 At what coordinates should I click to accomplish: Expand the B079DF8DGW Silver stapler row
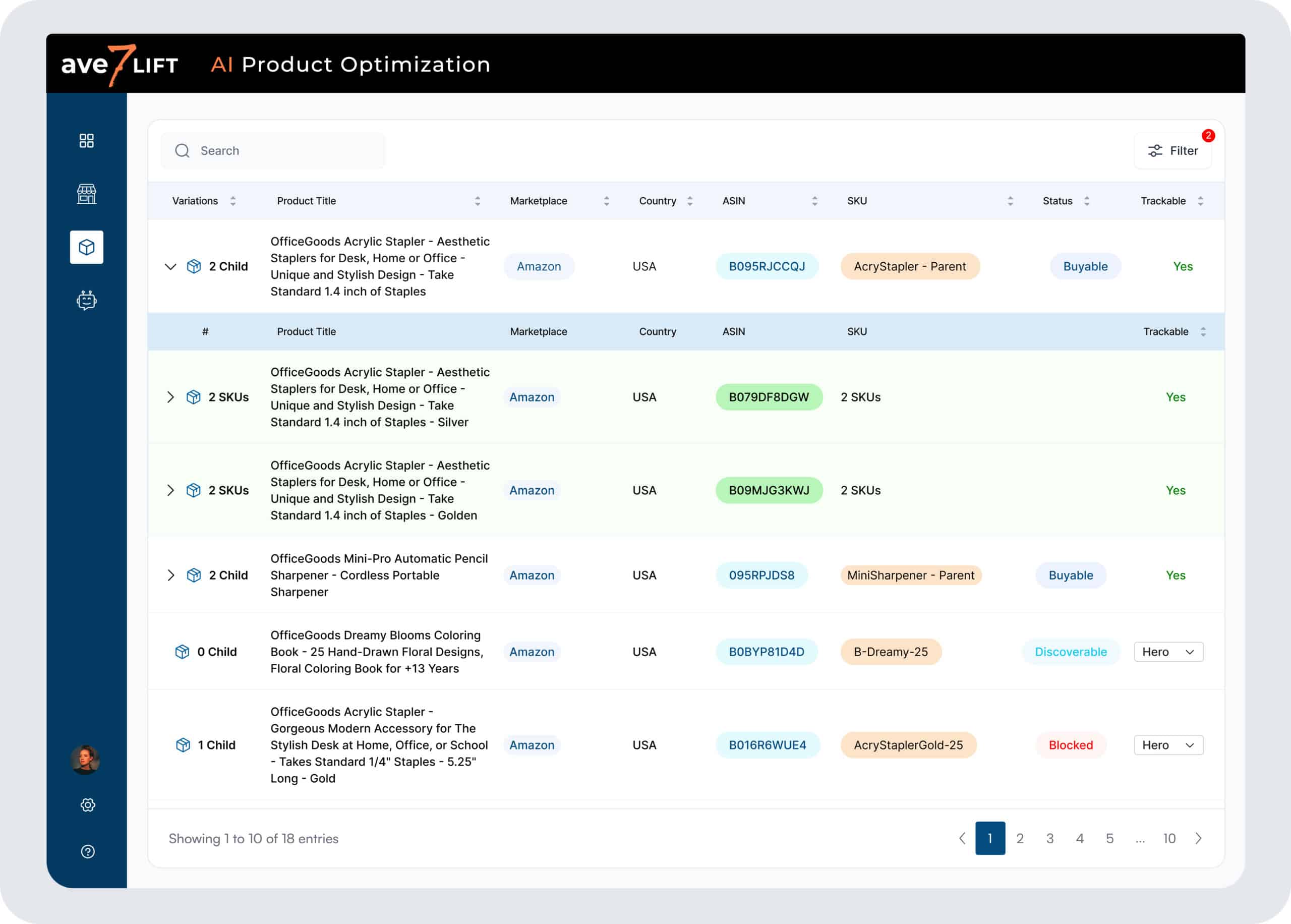[x=170, y=397]
